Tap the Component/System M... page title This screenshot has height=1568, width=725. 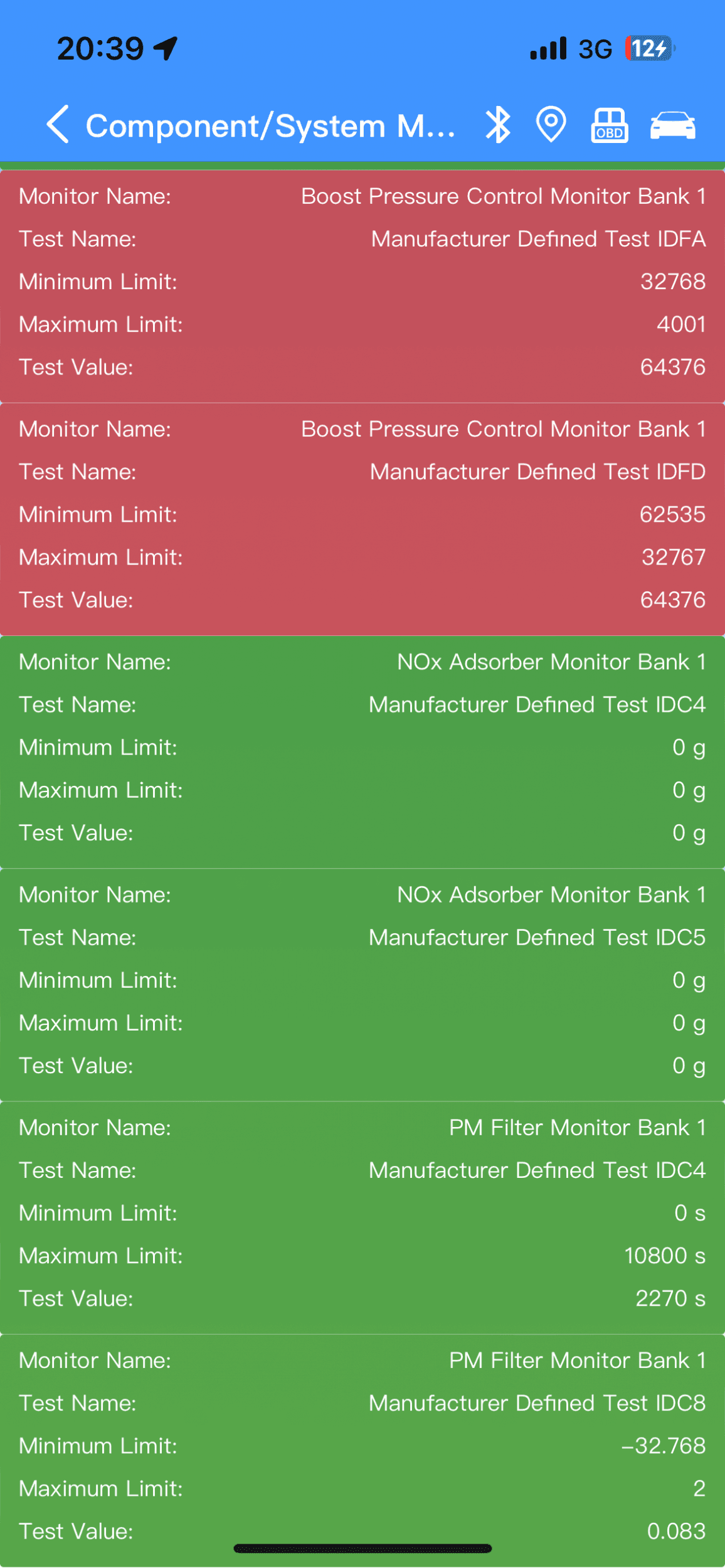click(x=270, y=126)
